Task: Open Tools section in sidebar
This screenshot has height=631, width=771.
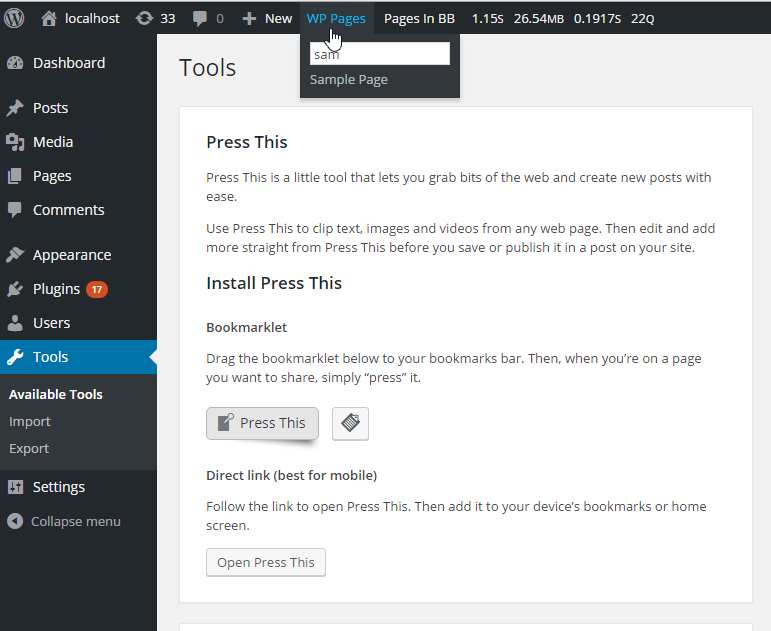Action: (50, 357)
